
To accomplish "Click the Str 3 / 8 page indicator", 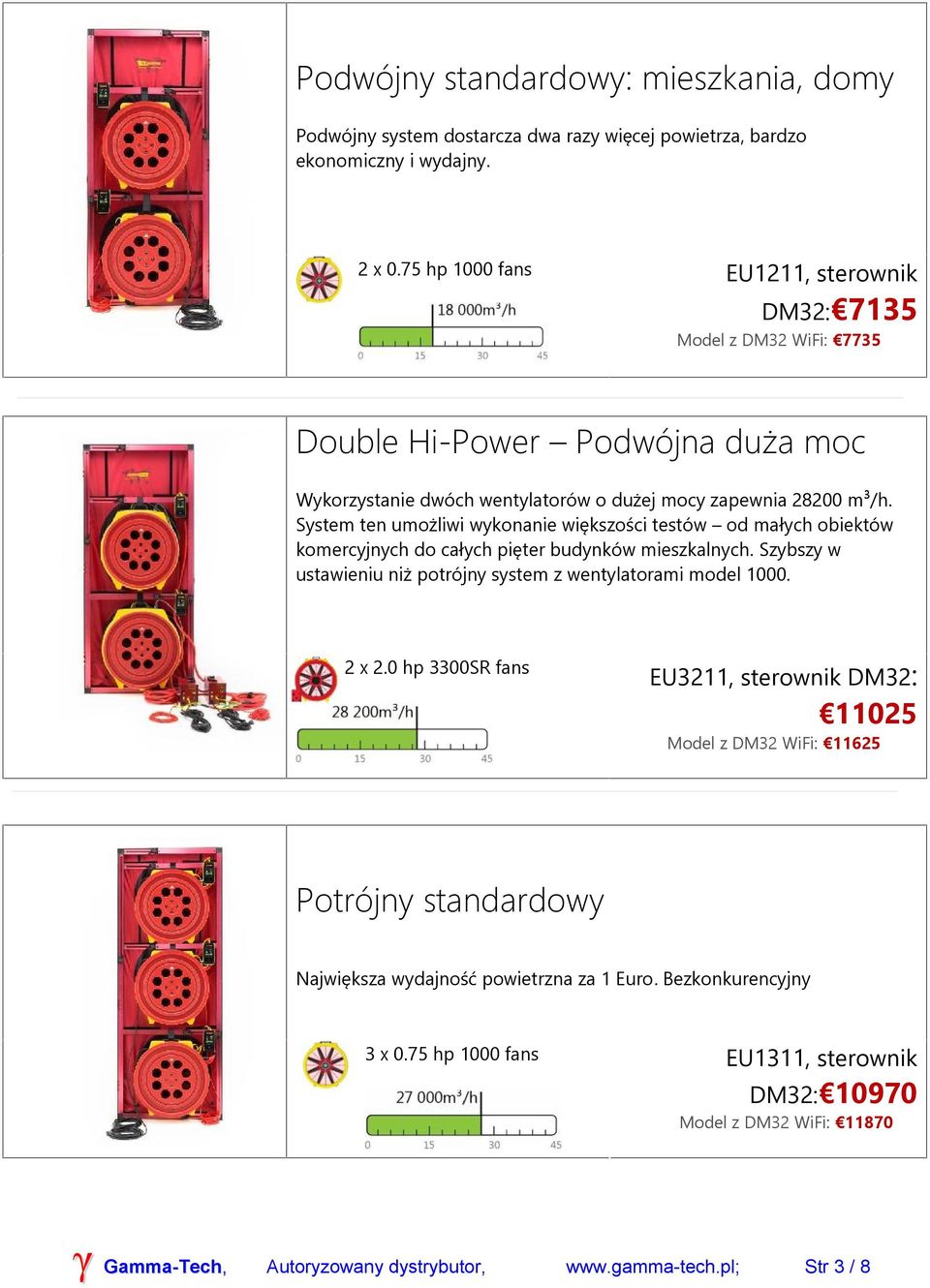I will [838, 1267].
